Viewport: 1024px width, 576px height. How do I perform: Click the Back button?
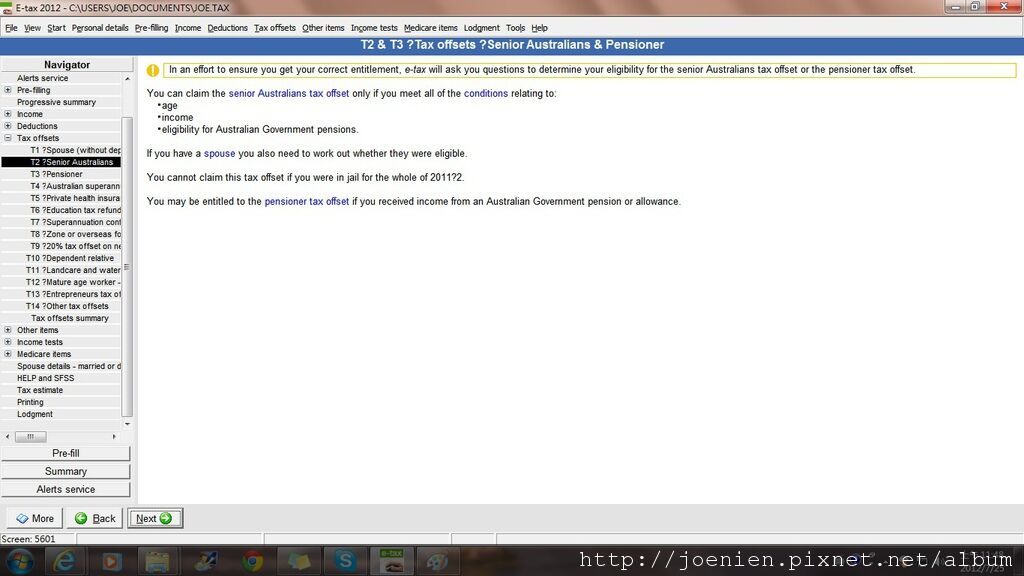[x=95, y=519]
